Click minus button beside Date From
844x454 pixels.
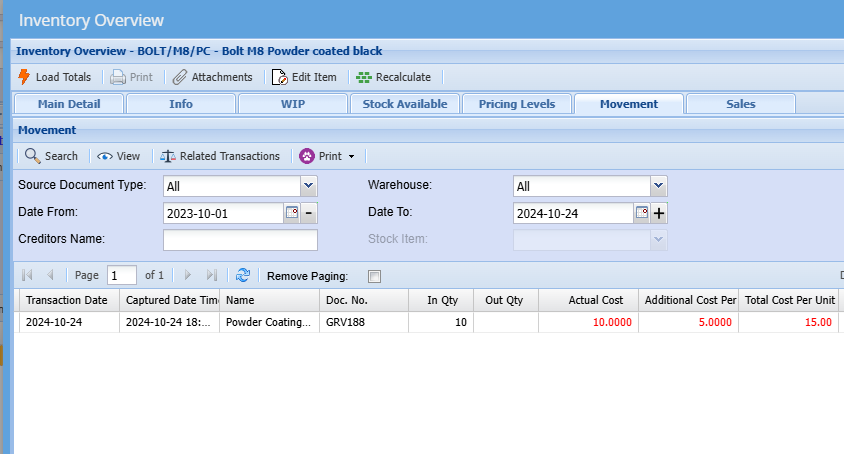pyautogui.click(x=309, y=213)
